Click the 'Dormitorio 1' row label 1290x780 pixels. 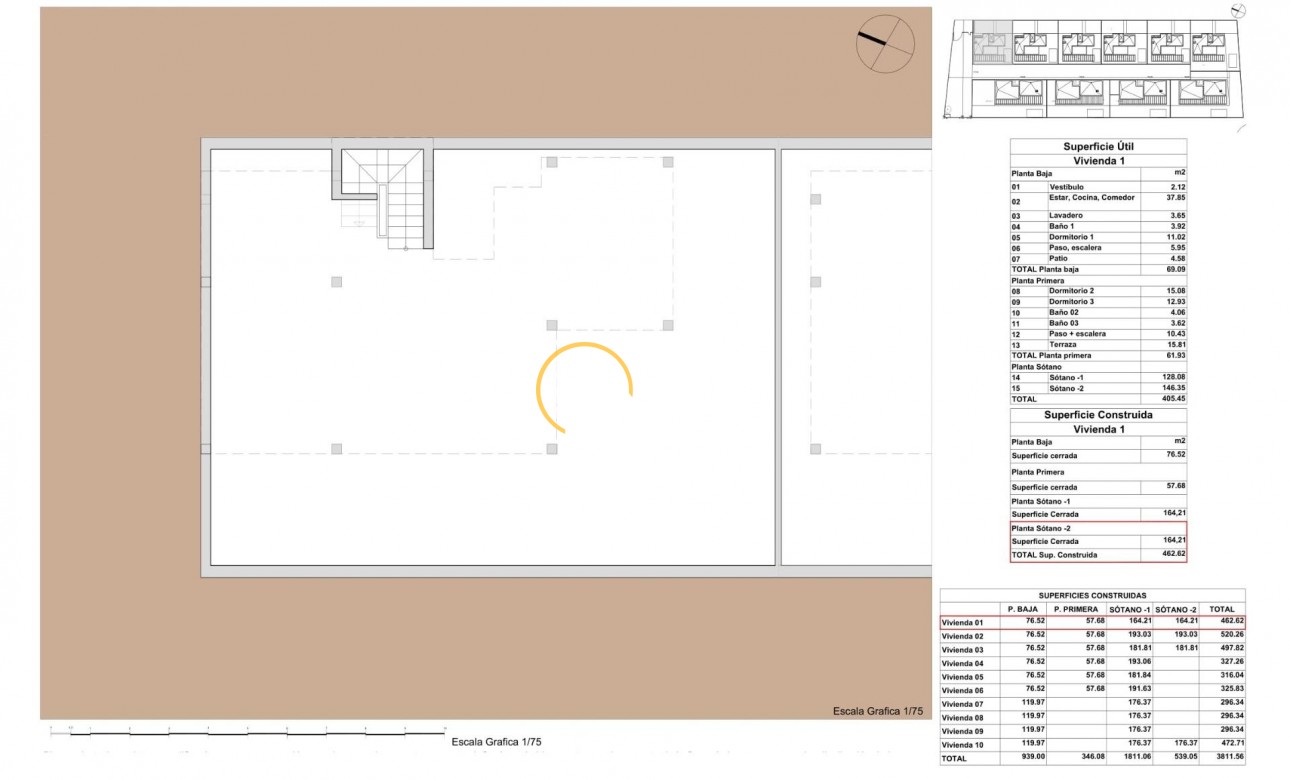pyautogui.click(x=1071, y=237)
